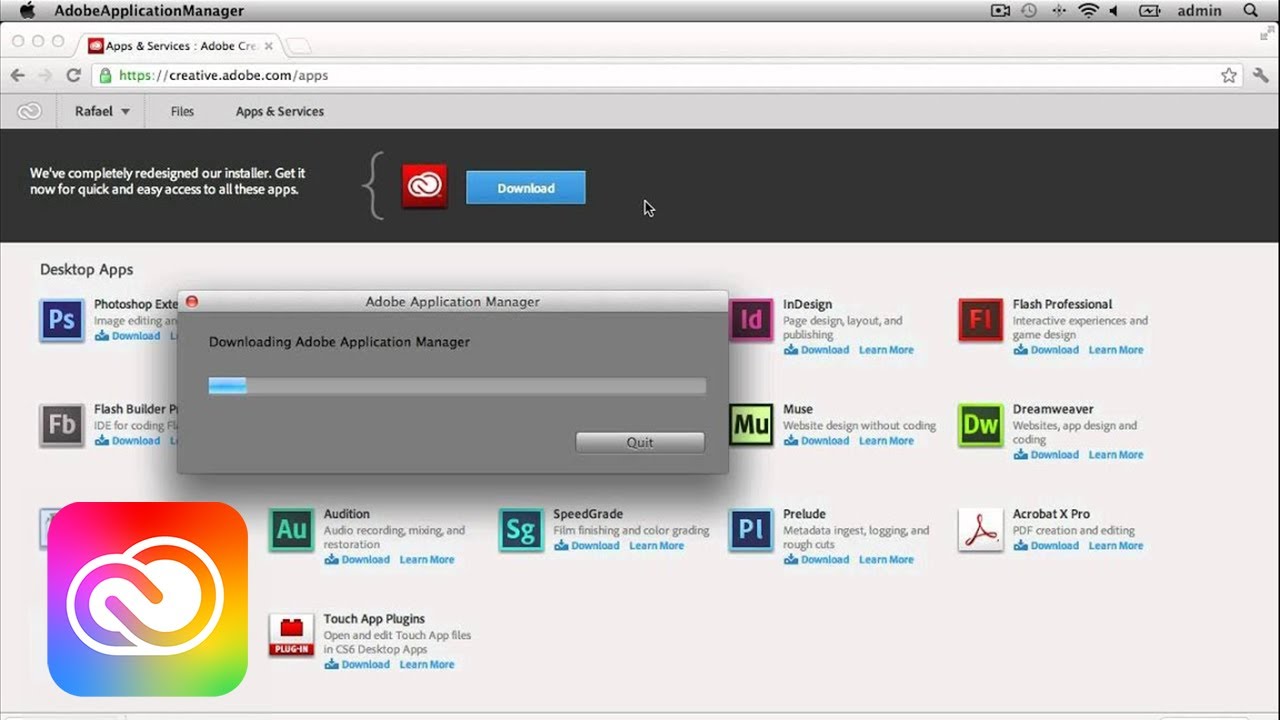The width and height of the screenshot is (1280, 720).
Task: Download Muse
Action: (x=816, y=441)
